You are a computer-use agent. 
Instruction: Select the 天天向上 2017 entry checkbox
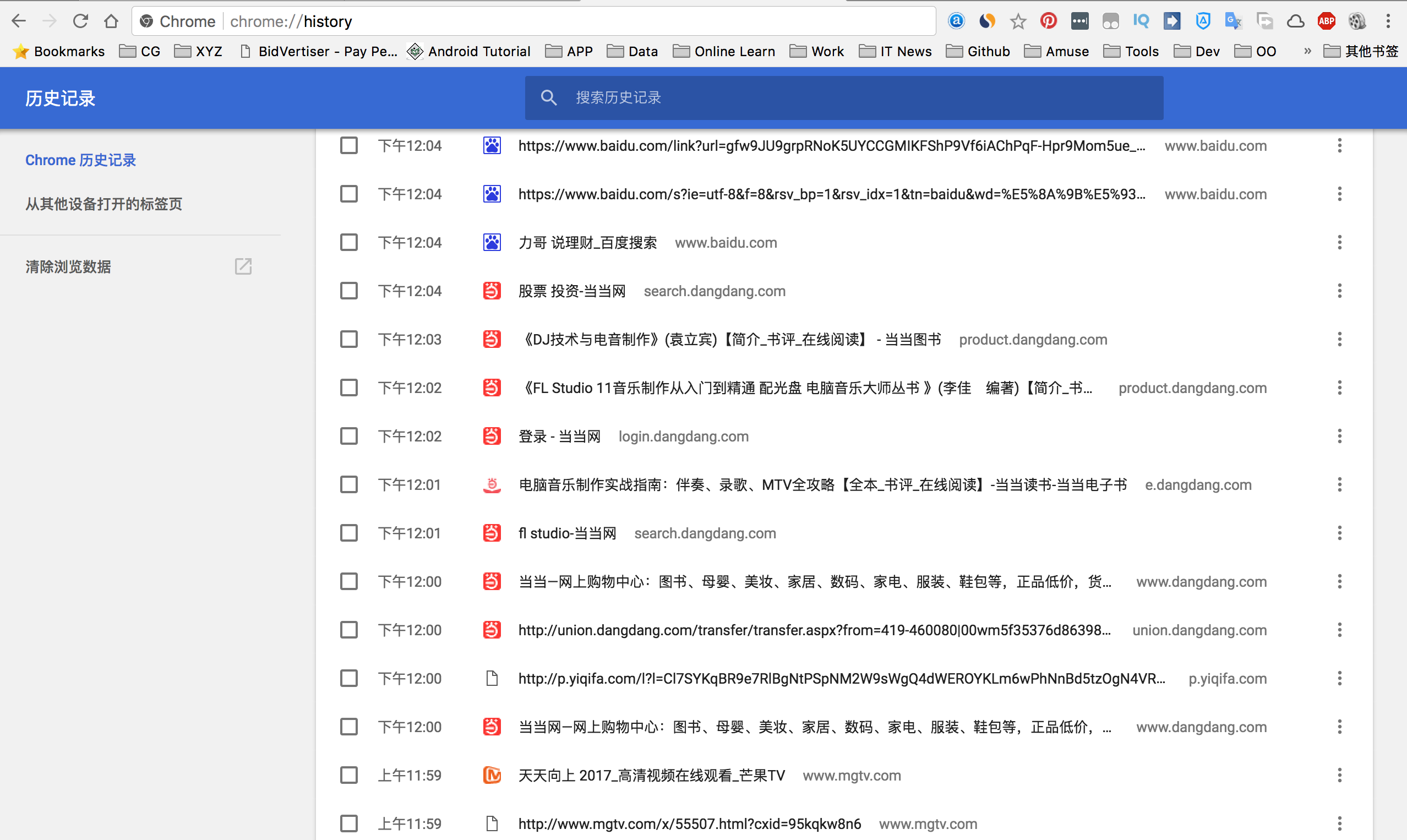(348, 775)
